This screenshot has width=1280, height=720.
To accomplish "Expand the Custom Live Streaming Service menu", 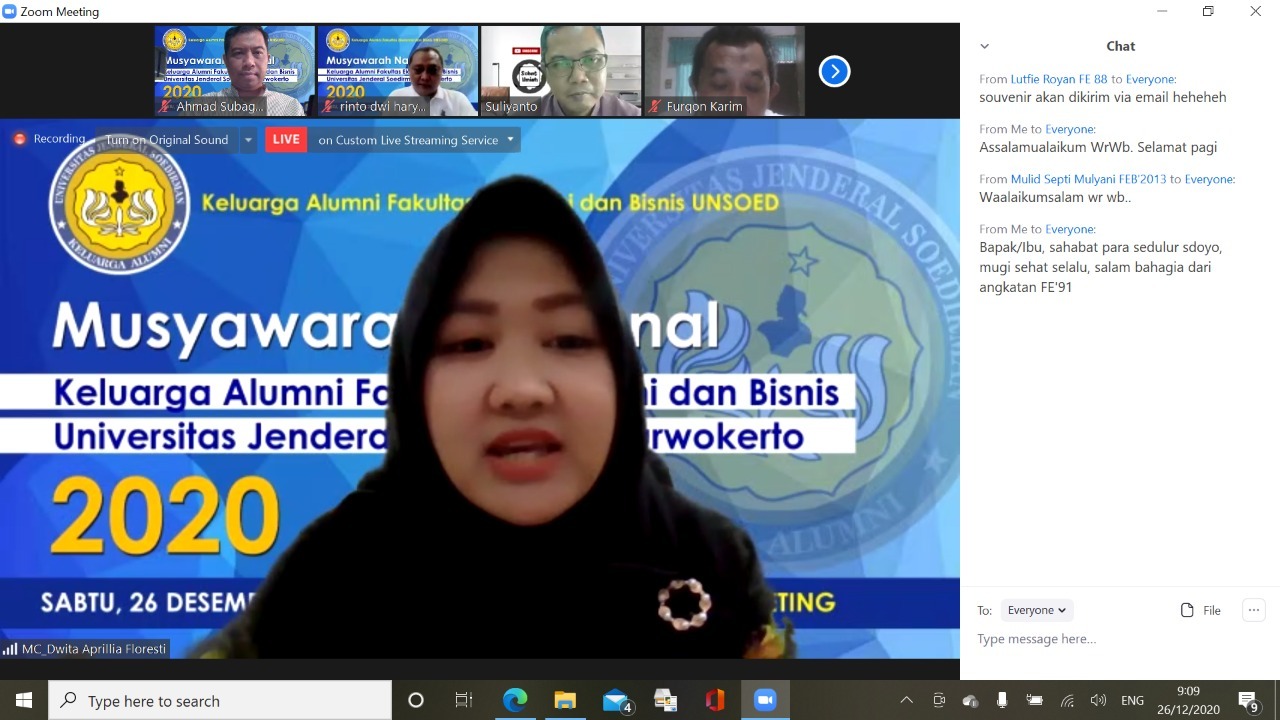I will (x=510, y=140).
